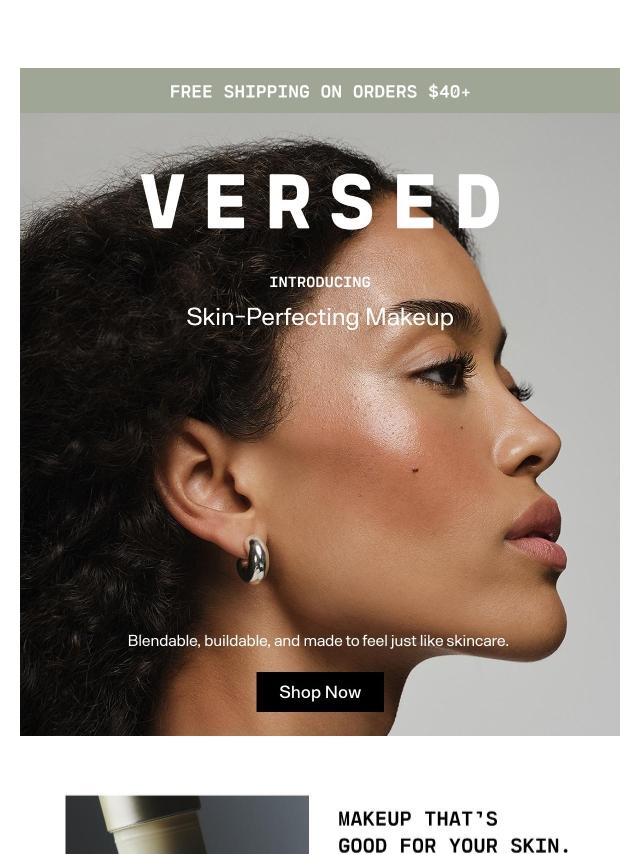
Task: Click the beauty mark on the model's cheek
Action: 415,469
